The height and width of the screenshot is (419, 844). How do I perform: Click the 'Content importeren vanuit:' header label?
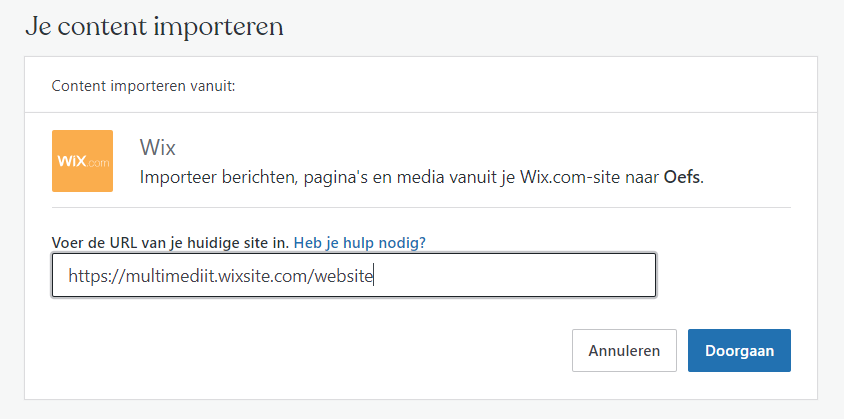144,86
